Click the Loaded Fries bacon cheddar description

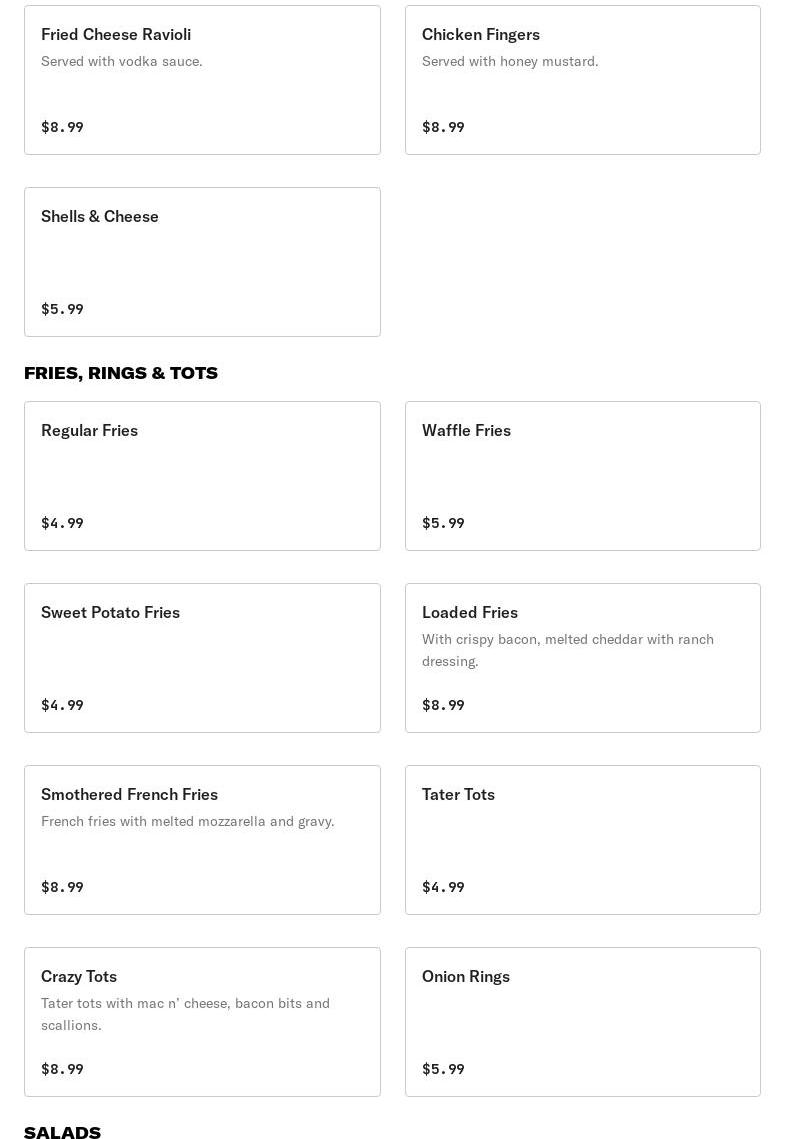(567, 650)
